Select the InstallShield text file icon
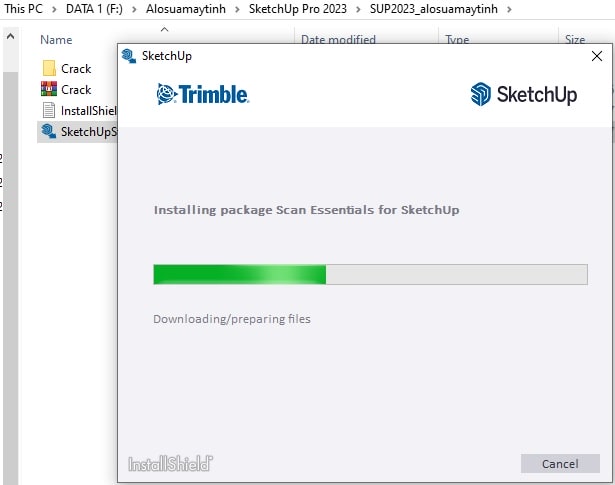 pyautogui.click(x=49, y=110)
